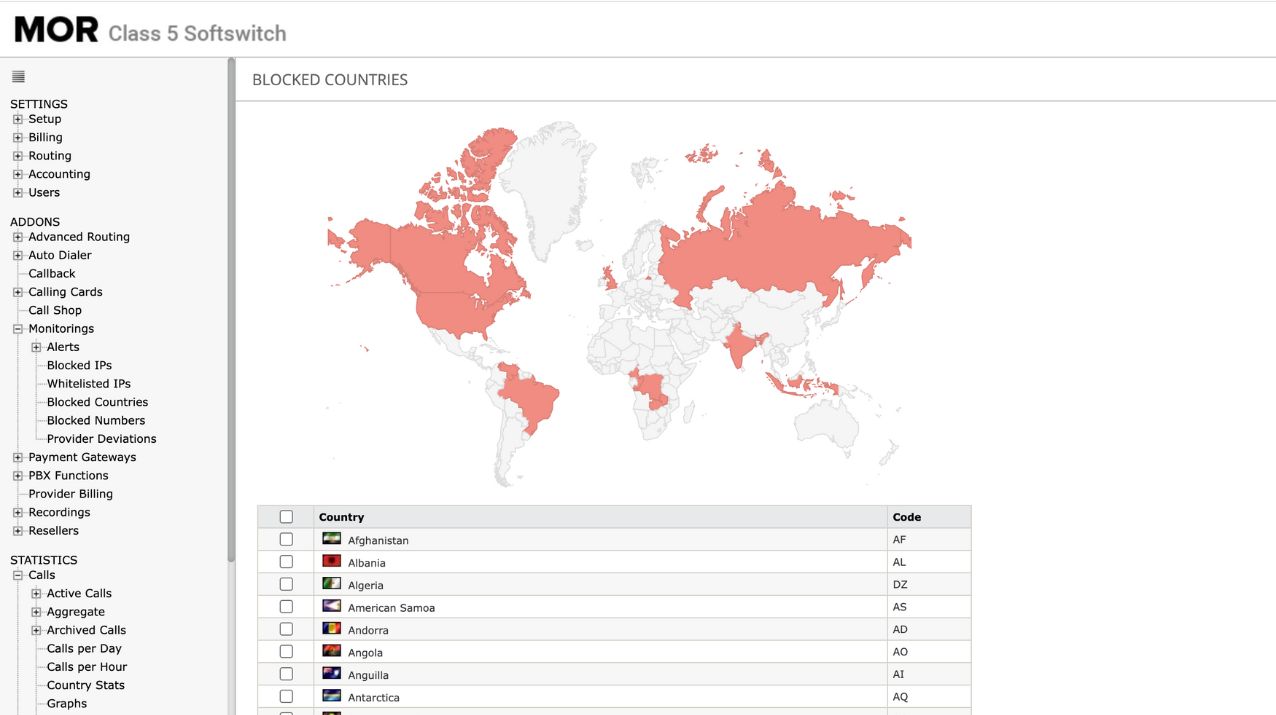
Task: Click the American Samoa flag icon
Action: coord(331,607)
